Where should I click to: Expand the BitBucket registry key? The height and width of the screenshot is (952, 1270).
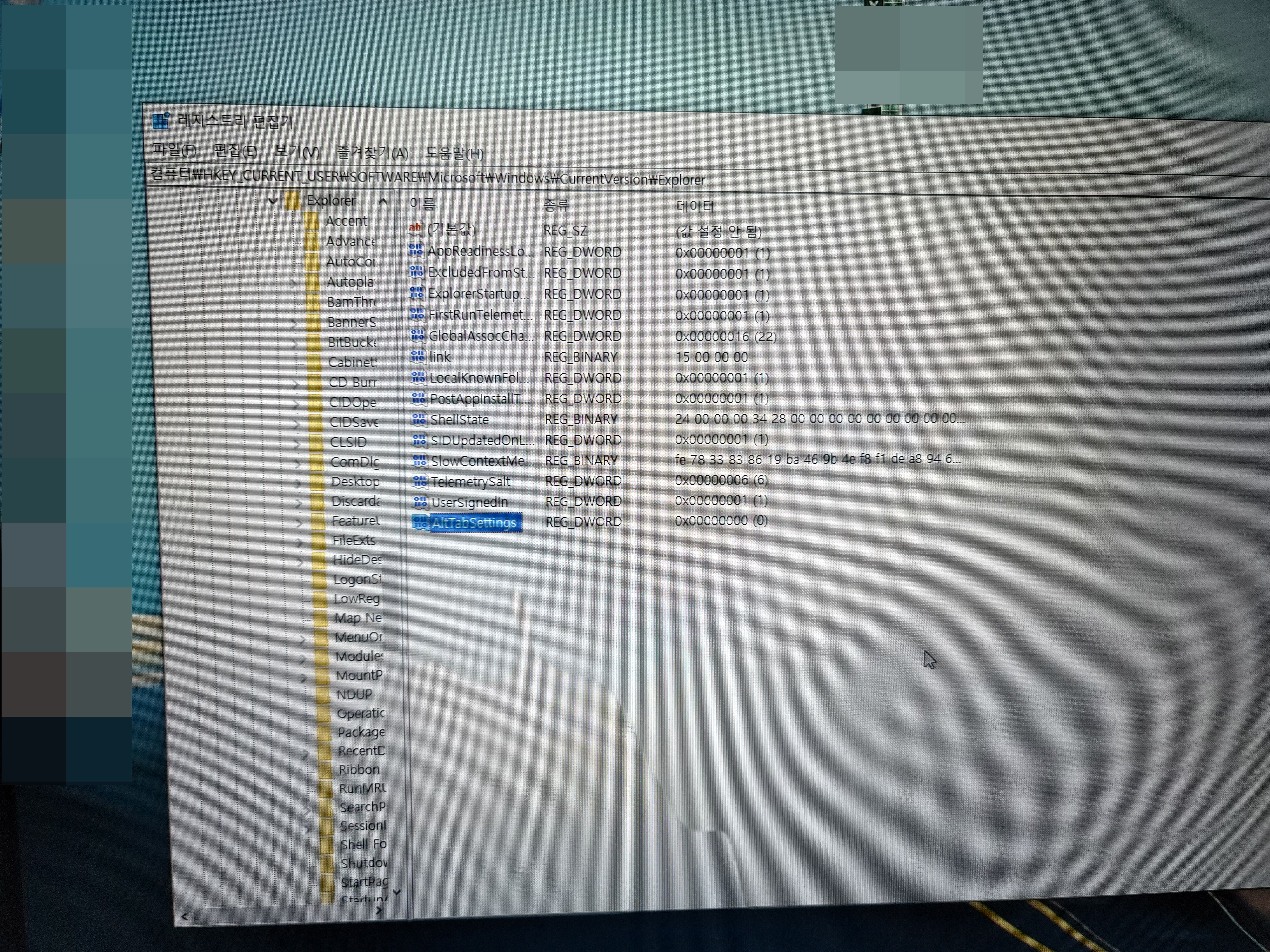pos(295,344)
